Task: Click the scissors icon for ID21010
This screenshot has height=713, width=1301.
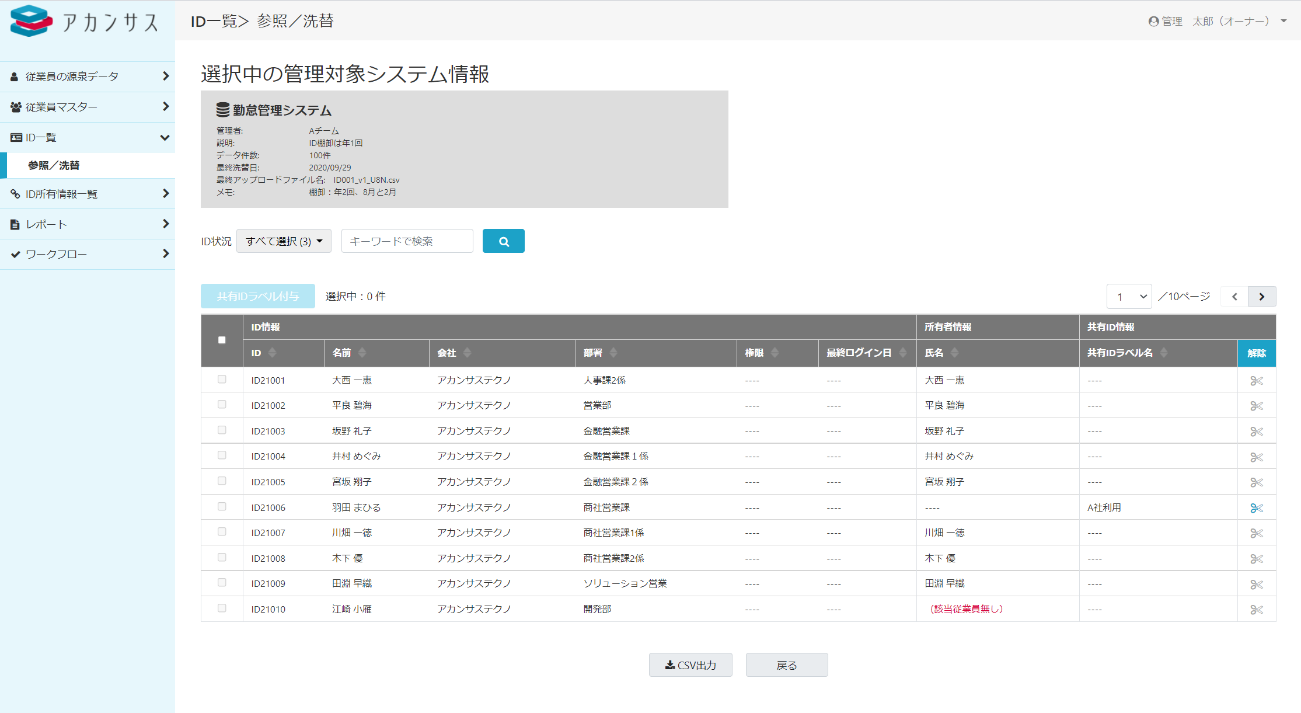Action: tap(1256, 610)
